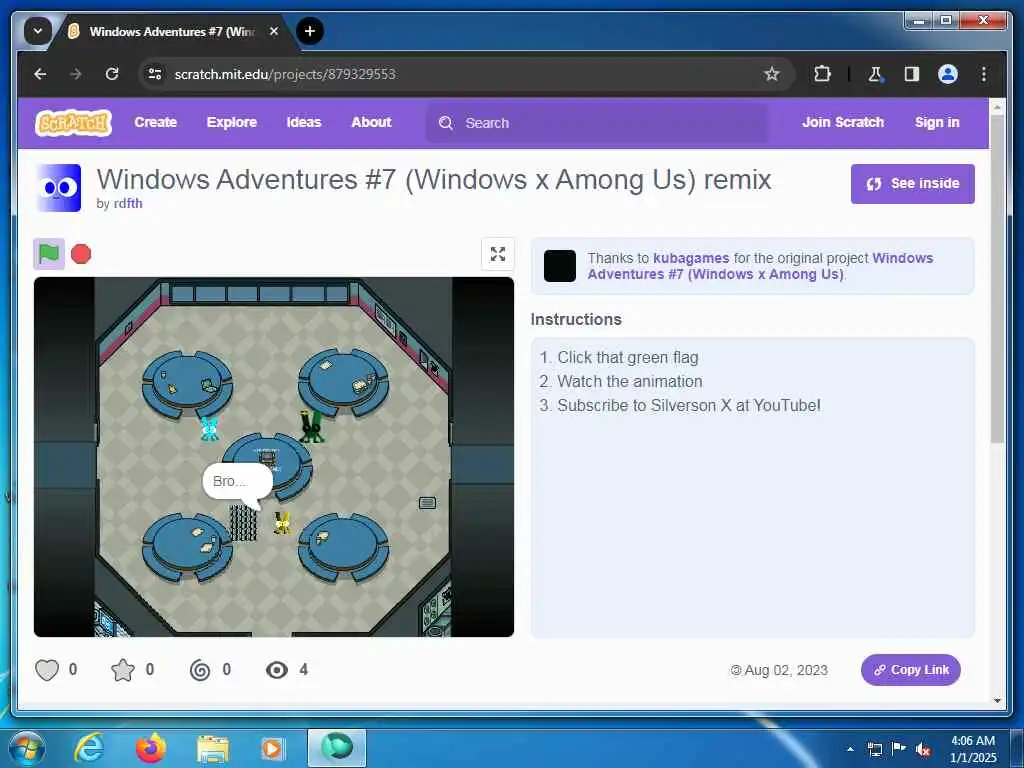Open the Extensions puzzle icon

click(822, 74)
